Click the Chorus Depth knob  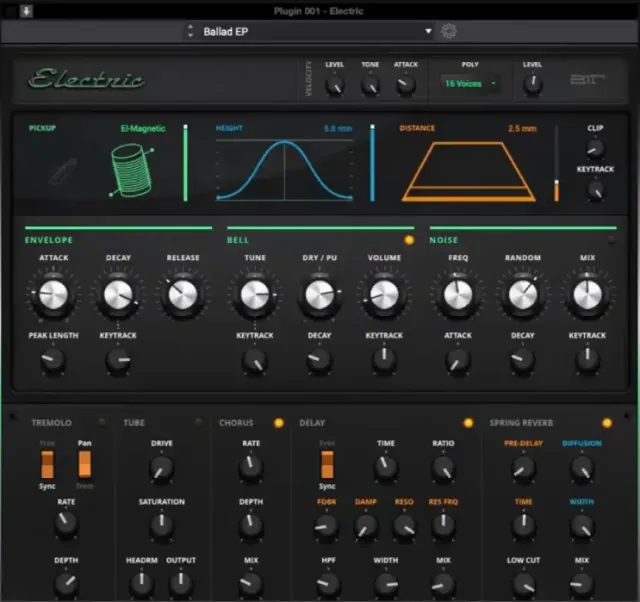pyautogui.click(x=251, y=525)
